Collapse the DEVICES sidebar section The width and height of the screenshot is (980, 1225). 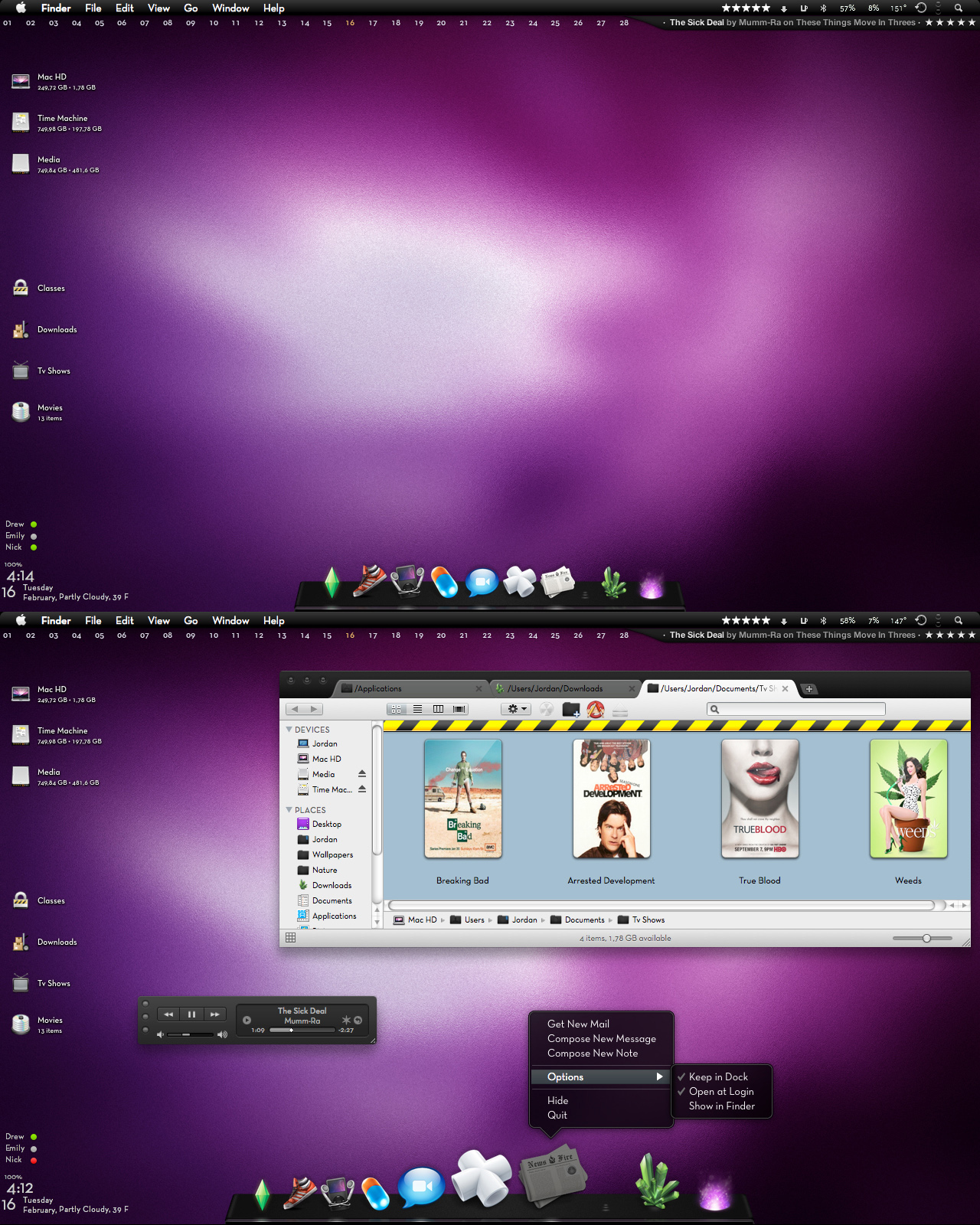(289, 730)
